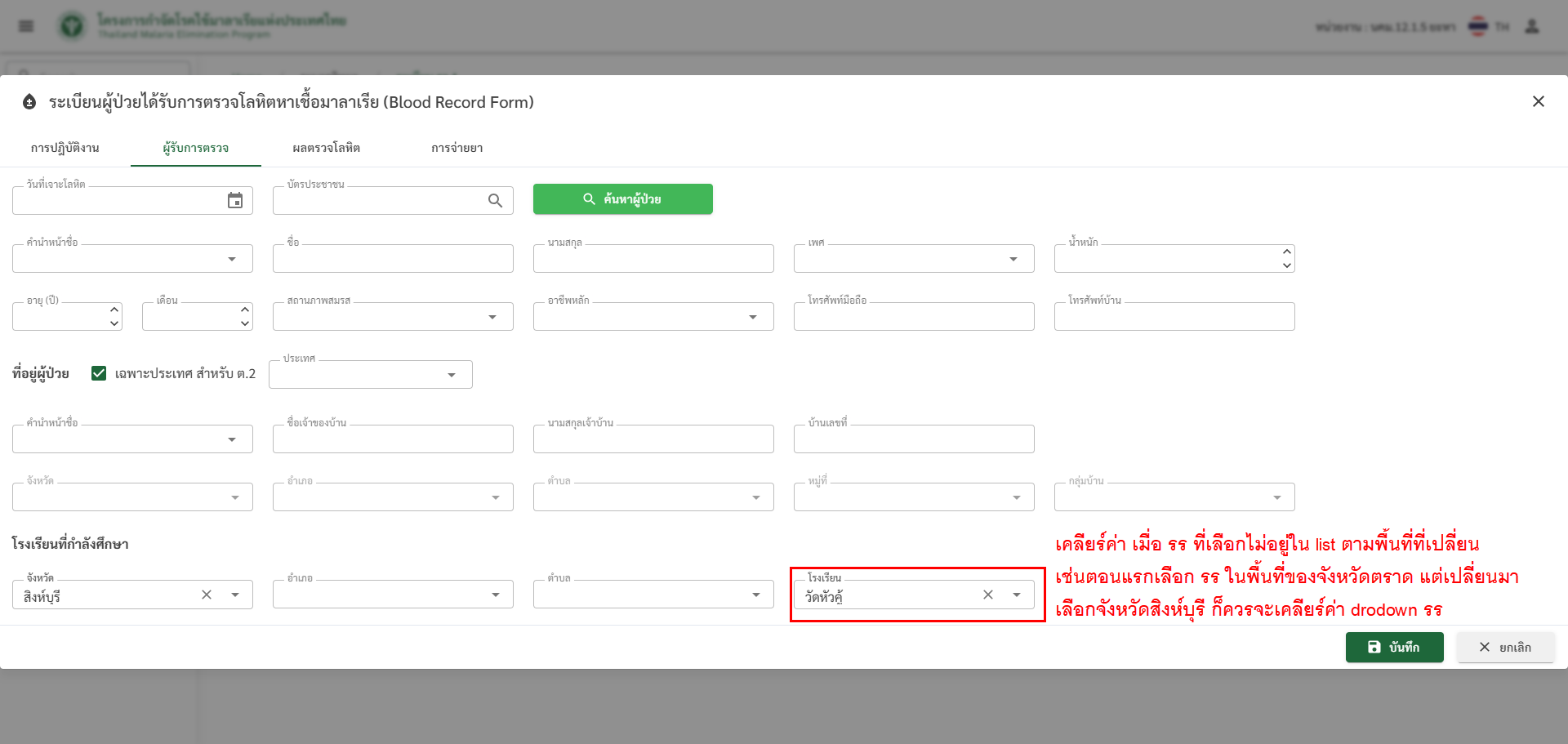The image size is (1568, 744).
Task: Click the search icon in บัตรประชาชน field
Action: click(x=495, y=201)
